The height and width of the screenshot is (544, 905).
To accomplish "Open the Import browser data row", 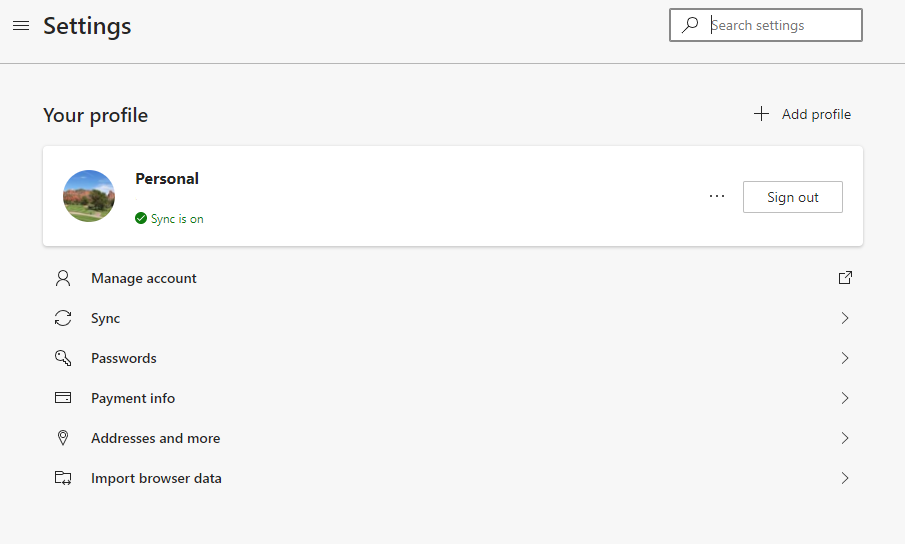I will tap(453, 478).
